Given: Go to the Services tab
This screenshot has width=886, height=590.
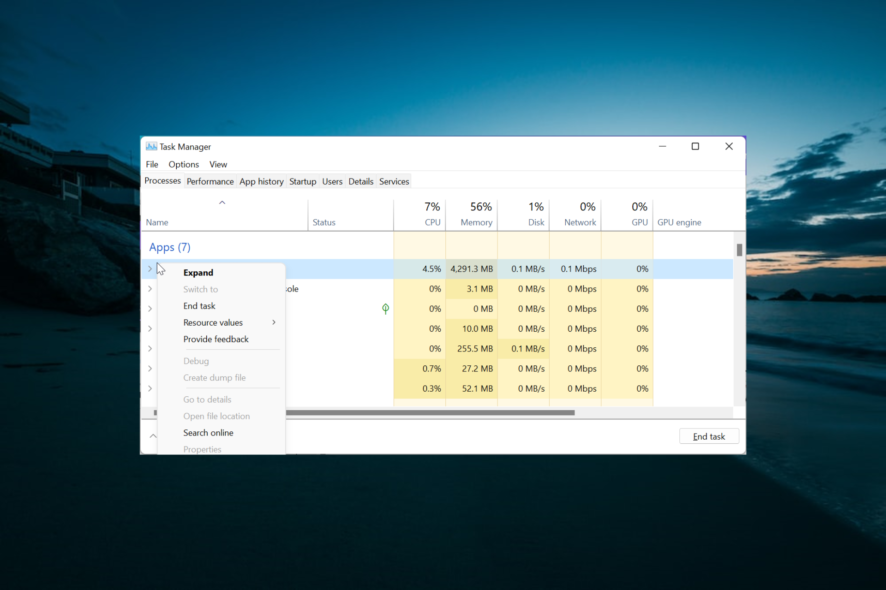Looking at the screenshot, I should 394,182.
